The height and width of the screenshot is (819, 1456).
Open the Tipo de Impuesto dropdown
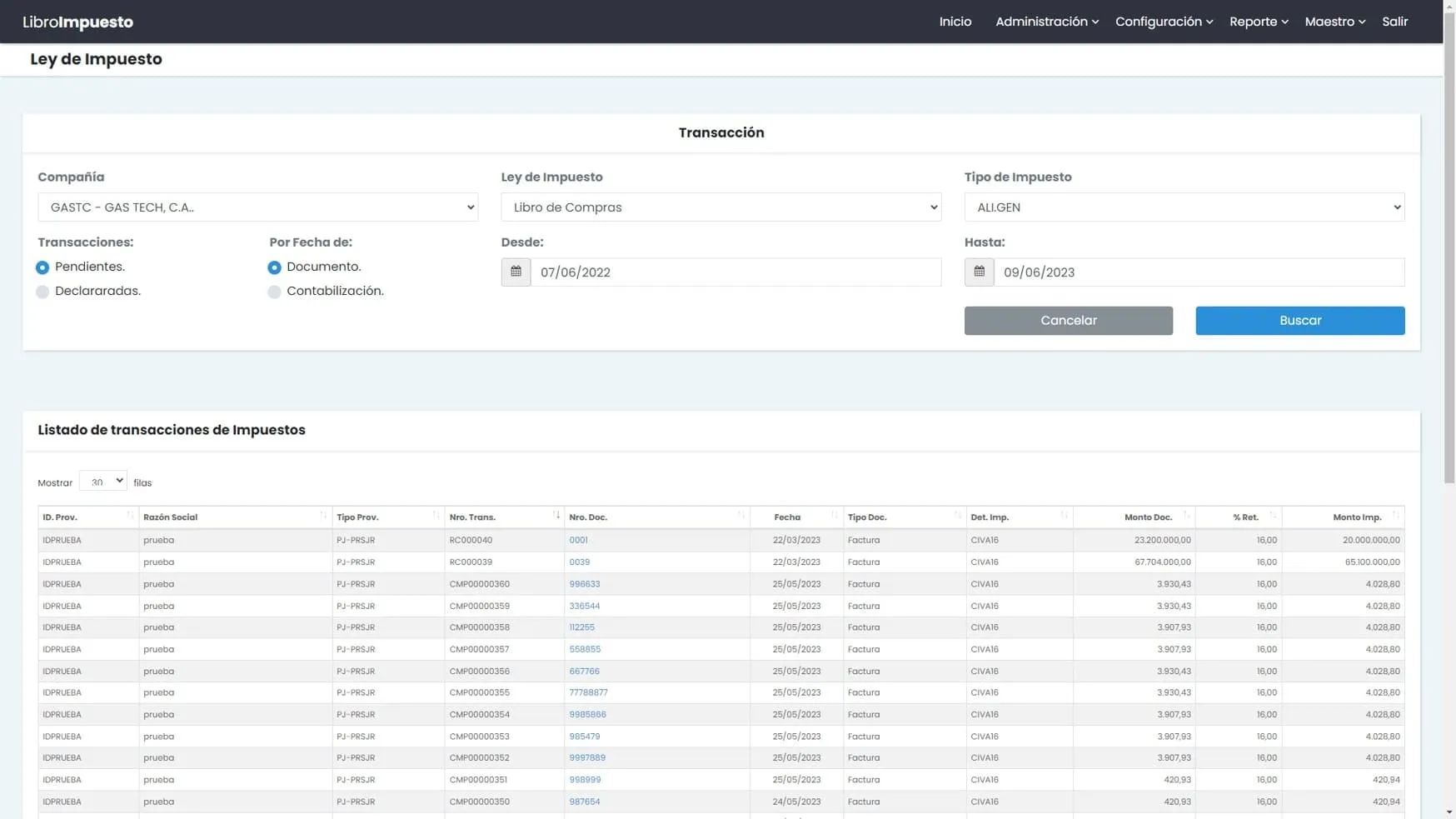1184,207
